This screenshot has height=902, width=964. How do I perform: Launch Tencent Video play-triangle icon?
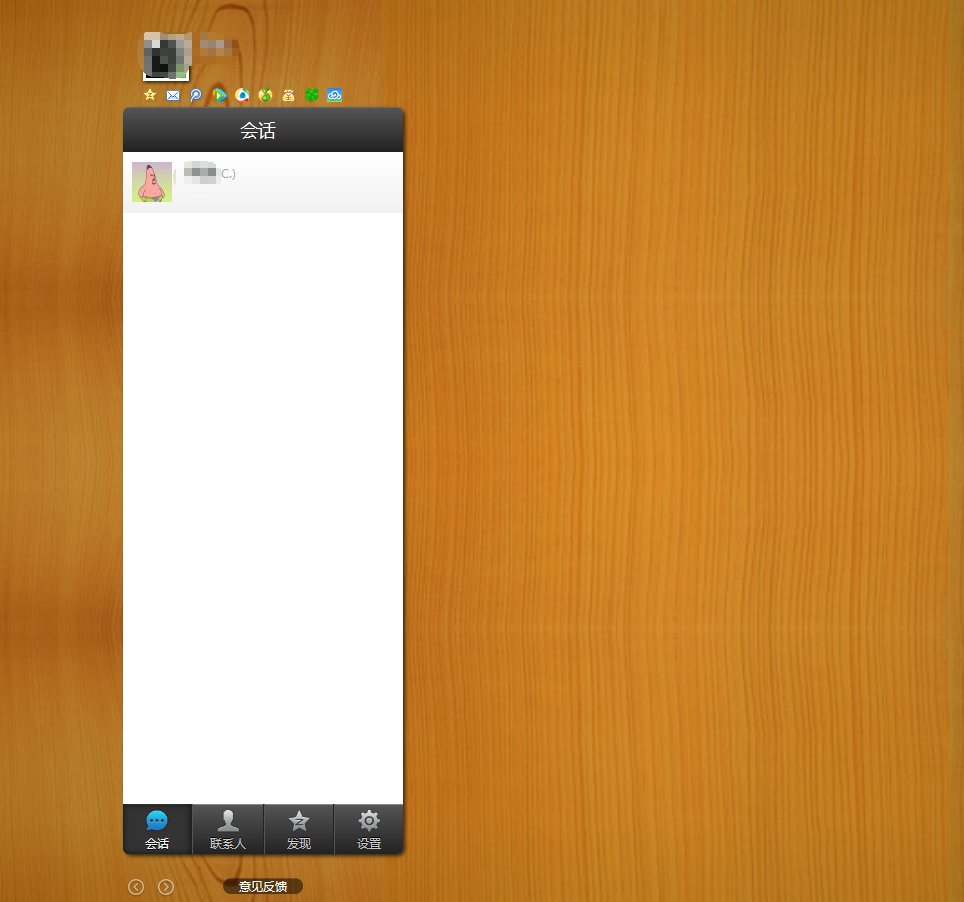[x=219, y=96]
